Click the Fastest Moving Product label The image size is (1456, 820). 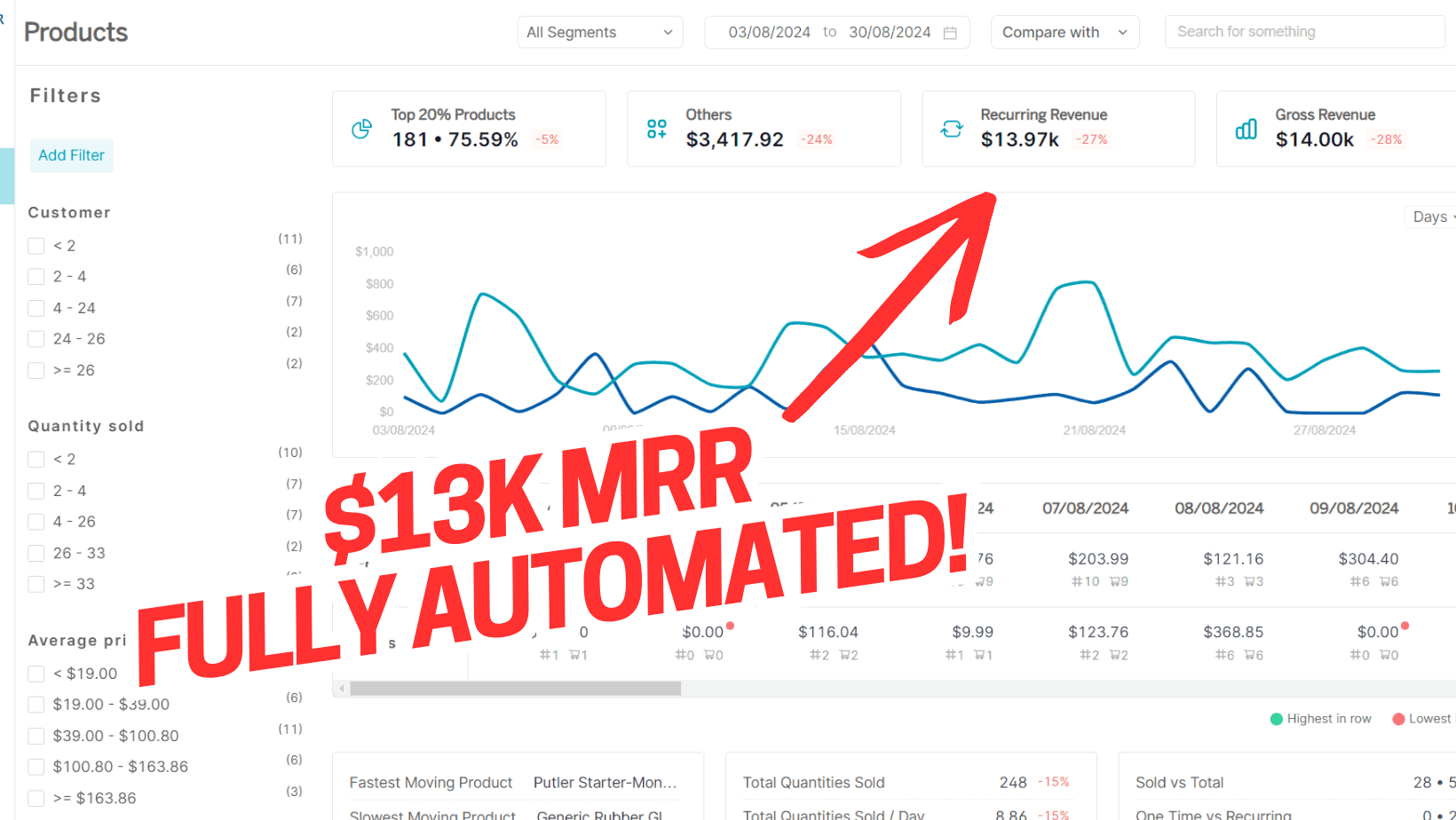431,783
